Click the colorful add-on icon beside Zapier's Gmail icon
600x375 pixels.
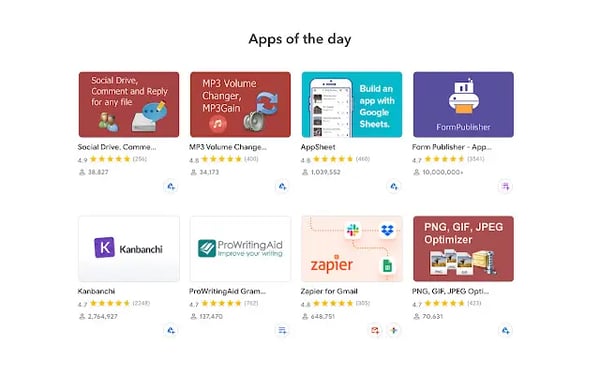(394, 330)
